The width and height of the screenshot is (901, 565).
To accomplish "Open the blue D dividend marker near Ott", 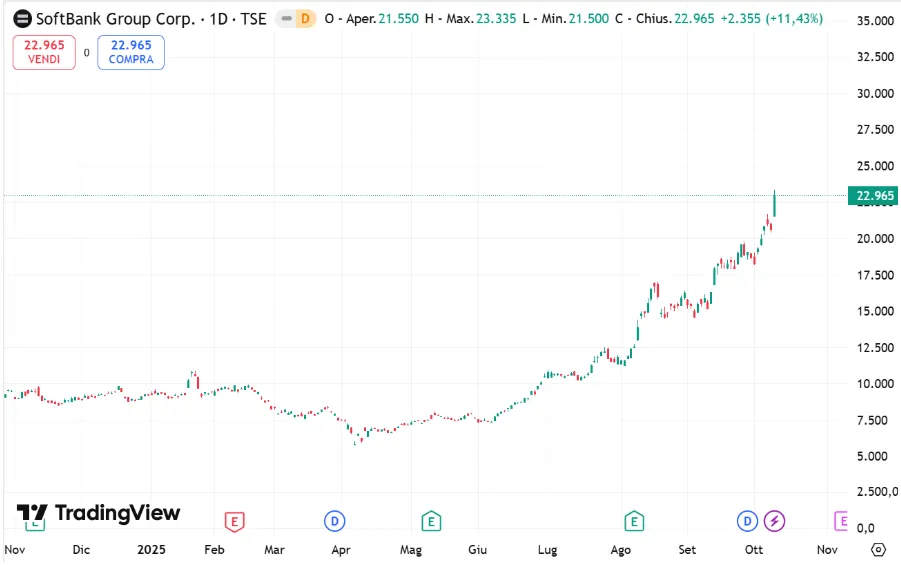I will pyautogui.click(x=747, y=521).
